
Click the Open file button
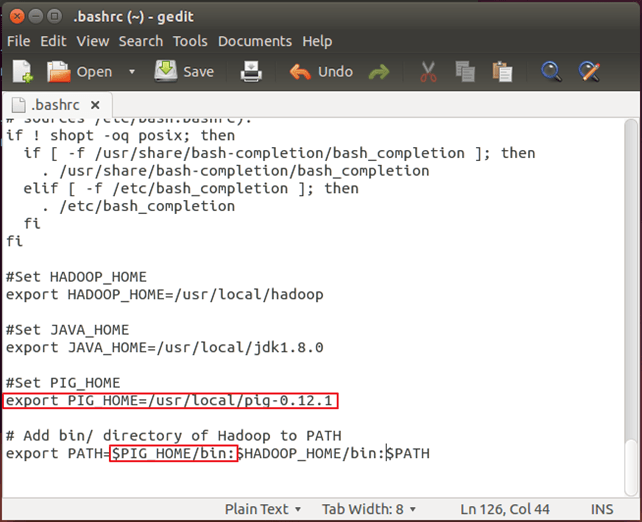(x=81, y=72)
